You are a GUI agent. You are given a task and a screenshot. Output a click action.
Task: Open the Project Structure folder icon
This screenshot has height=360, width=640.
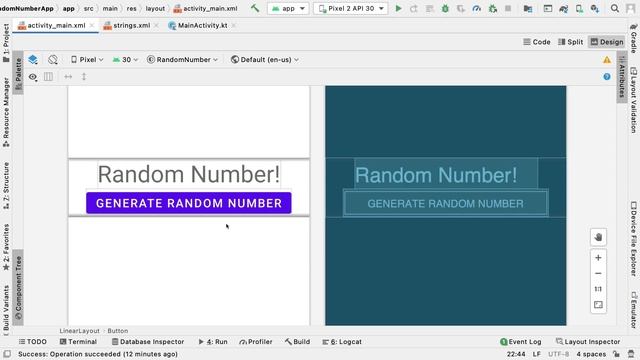click(528, 8)
